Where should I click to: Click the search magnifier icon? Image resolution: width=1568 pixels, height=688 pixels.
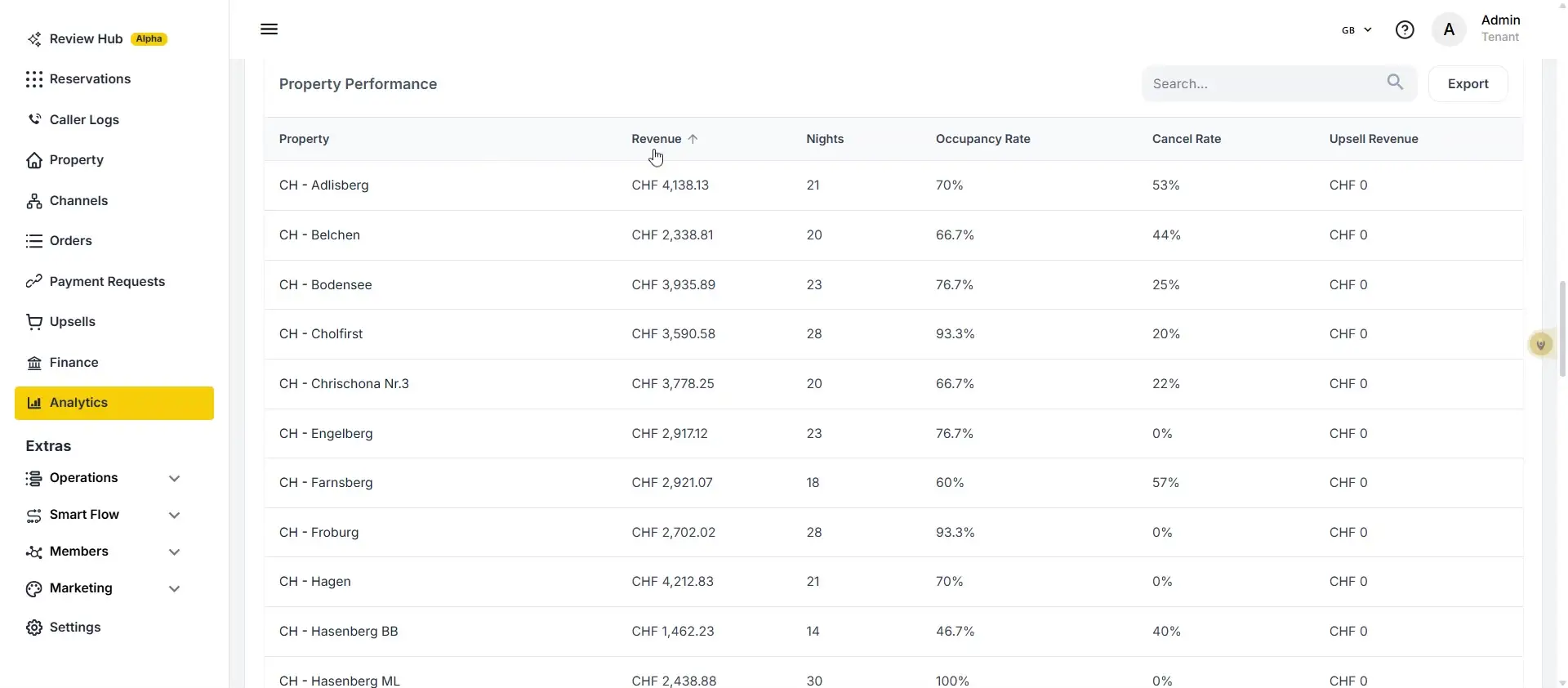click(1396, 83)
